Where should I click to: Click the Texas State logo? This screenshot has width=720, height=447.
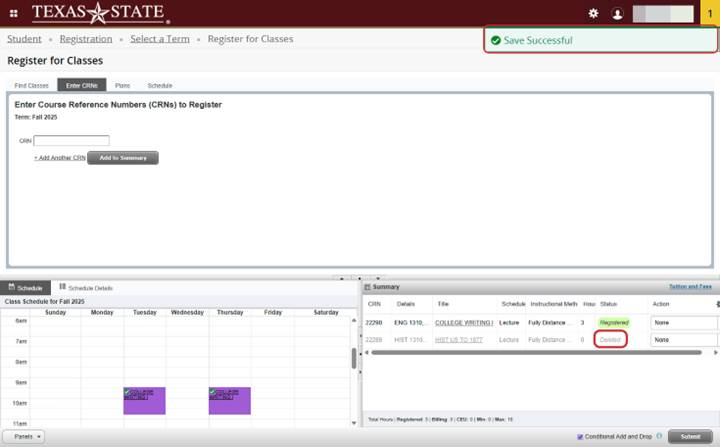pyautogui.click(x=100, y=13)
